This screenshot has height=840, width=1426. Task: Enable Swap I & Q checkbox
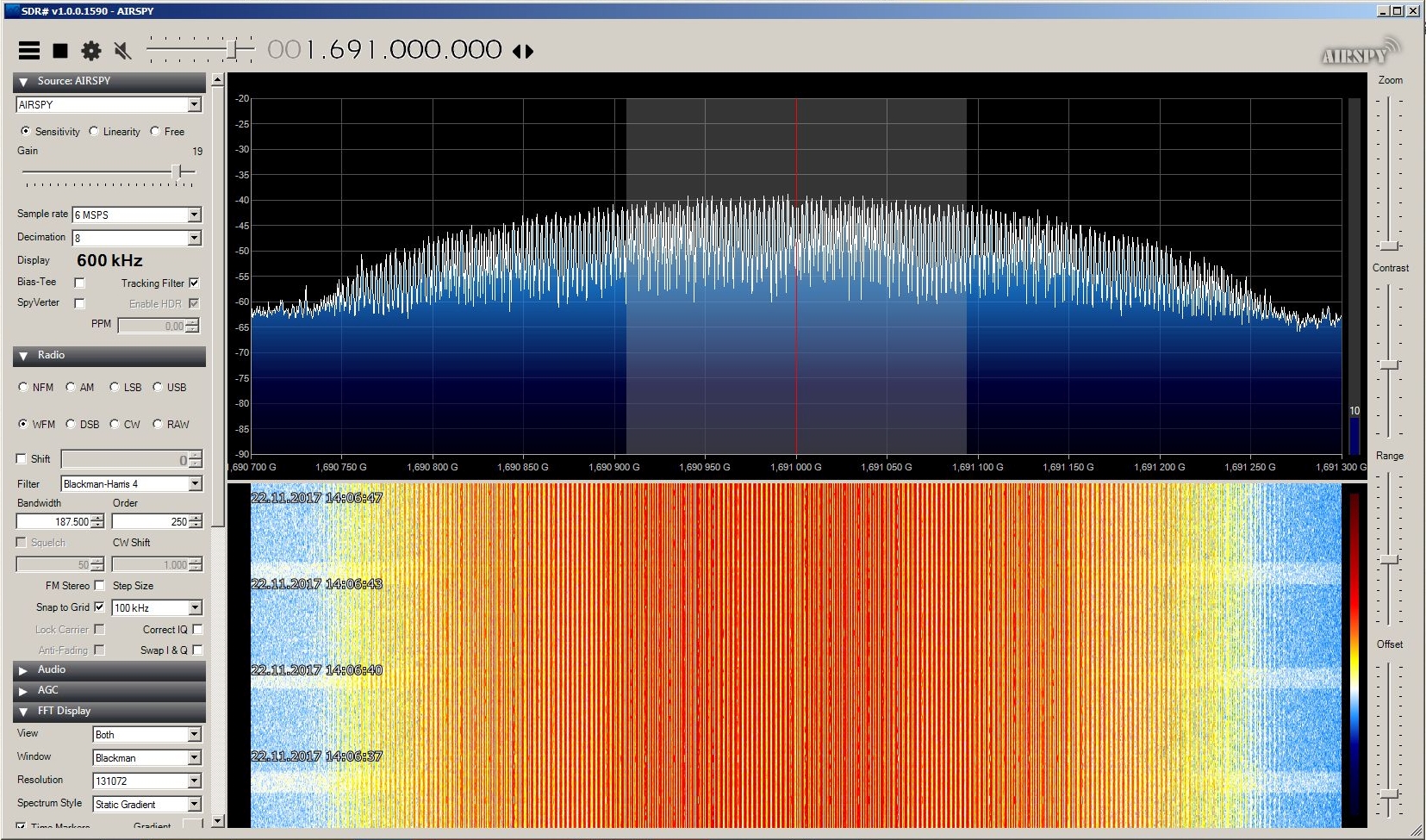[x=198, y=650]
